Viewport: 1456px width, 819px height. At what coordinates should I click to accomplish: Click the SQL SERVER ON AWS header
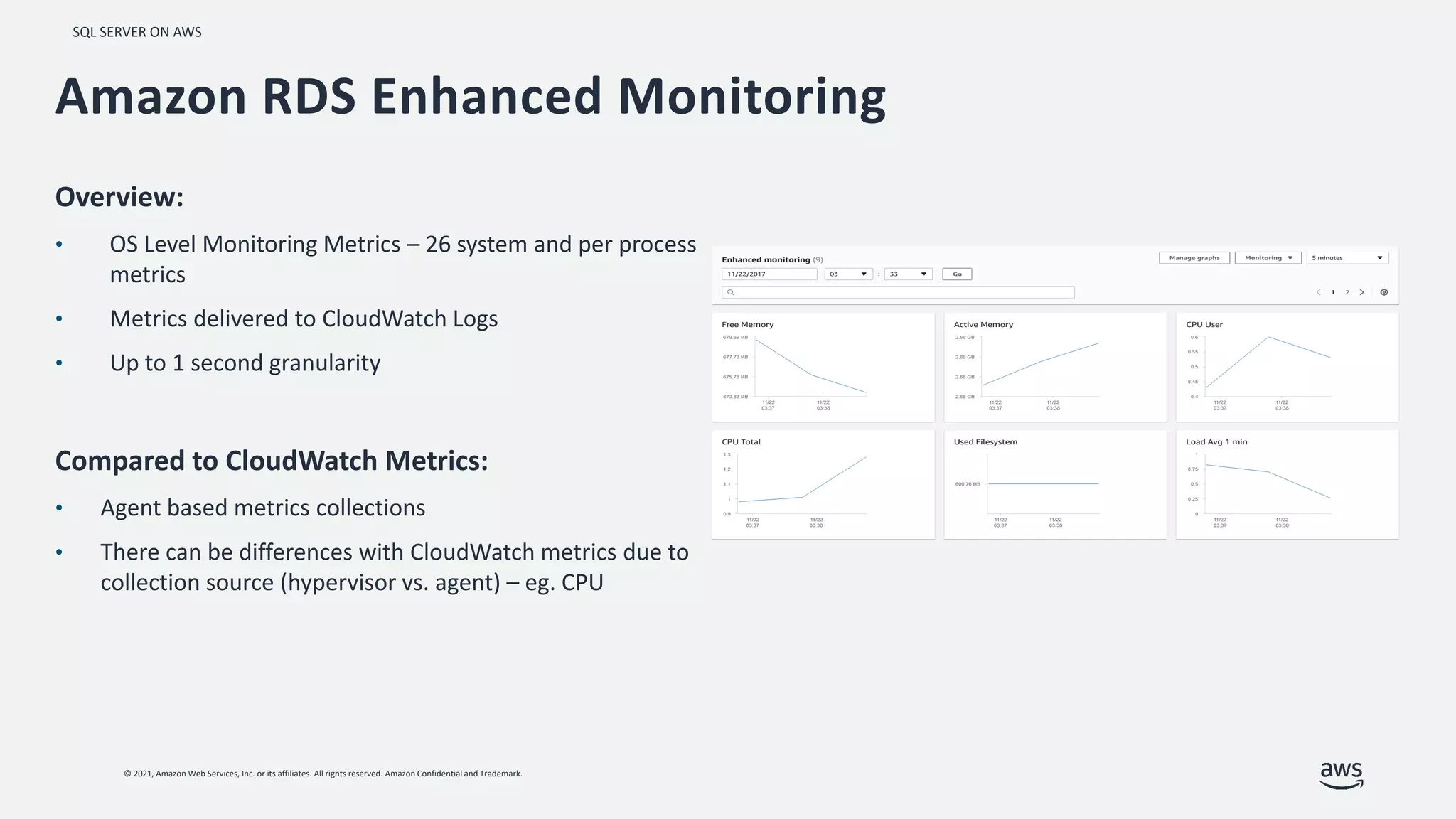point(137,32)
